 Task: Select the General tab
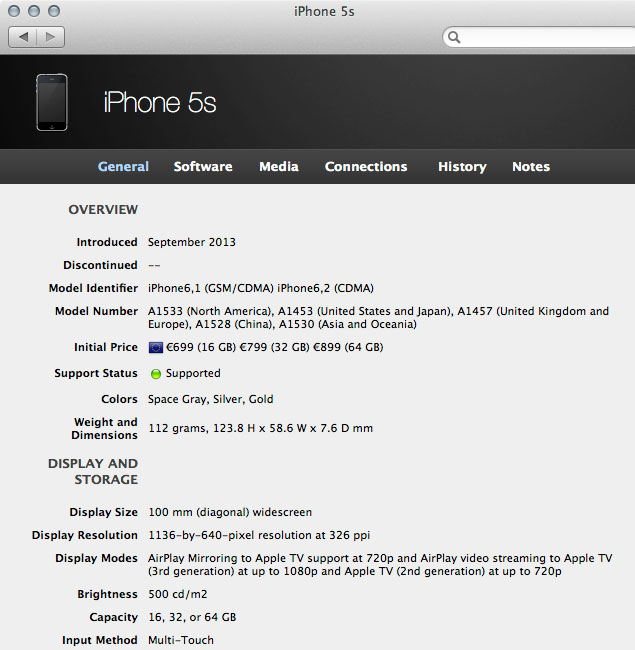pos(123,167)
